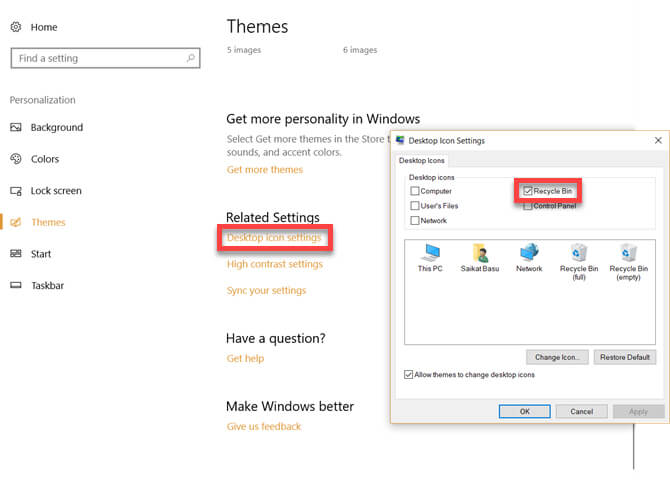The width and height of the screenshot is (670, 480).
Task: Click Sync your settings link
Action: (266, 291)
